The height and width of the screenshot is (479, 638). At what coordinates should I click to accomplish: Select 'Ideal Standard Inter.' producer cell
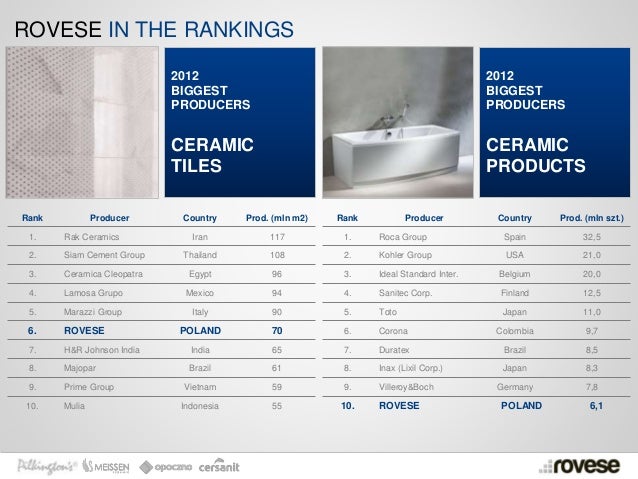(418, 274)
